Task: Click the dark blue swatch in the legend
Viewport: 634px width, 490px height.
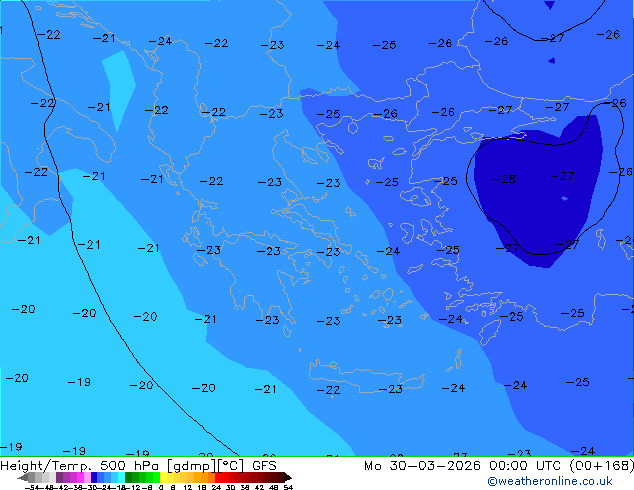Action: pyautogui.click(x=94, y=477)
